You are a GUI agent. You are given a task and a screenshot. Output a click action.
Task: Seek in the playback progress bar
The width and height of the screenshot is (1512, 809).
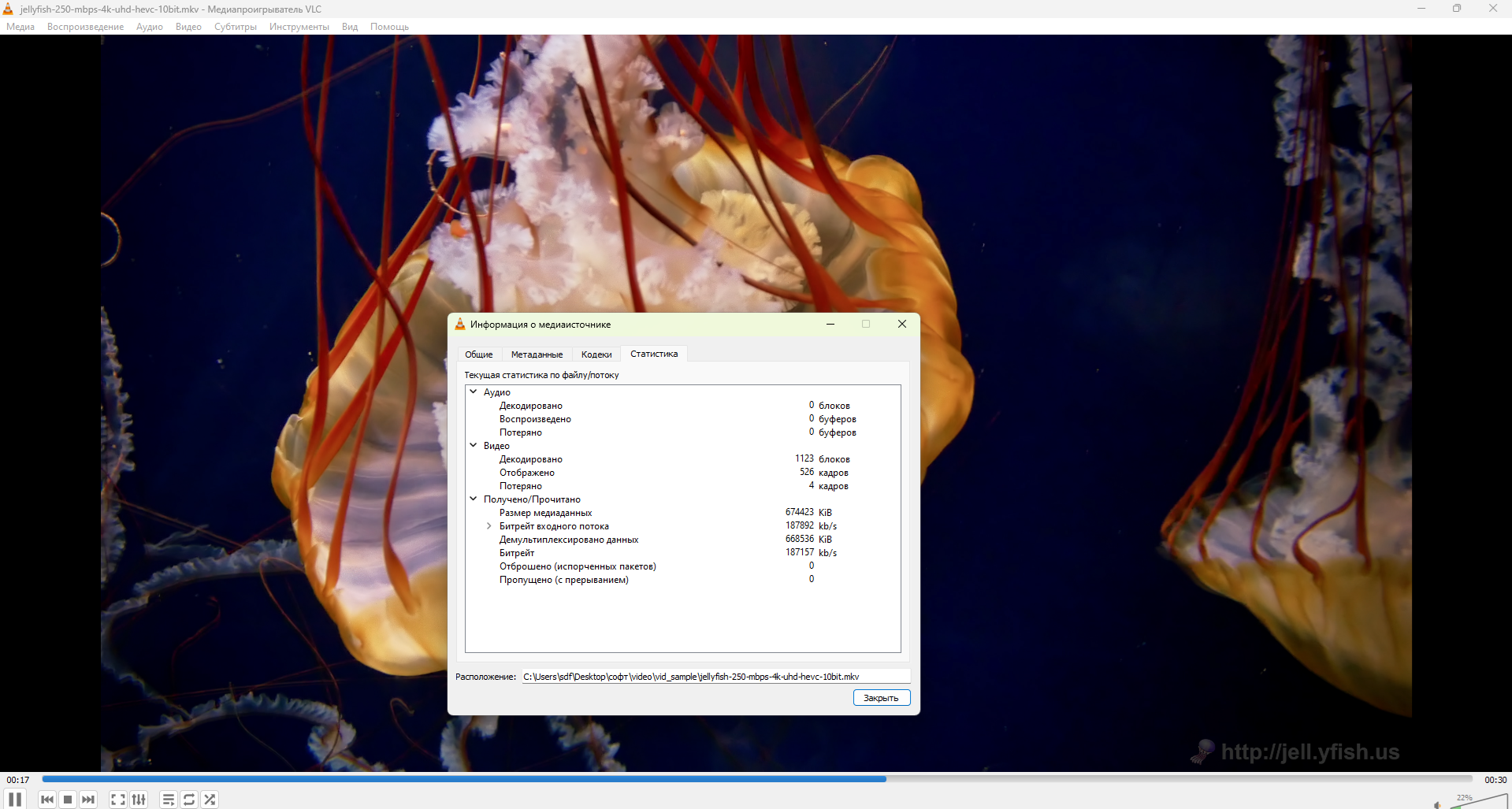tap(757, 779)
